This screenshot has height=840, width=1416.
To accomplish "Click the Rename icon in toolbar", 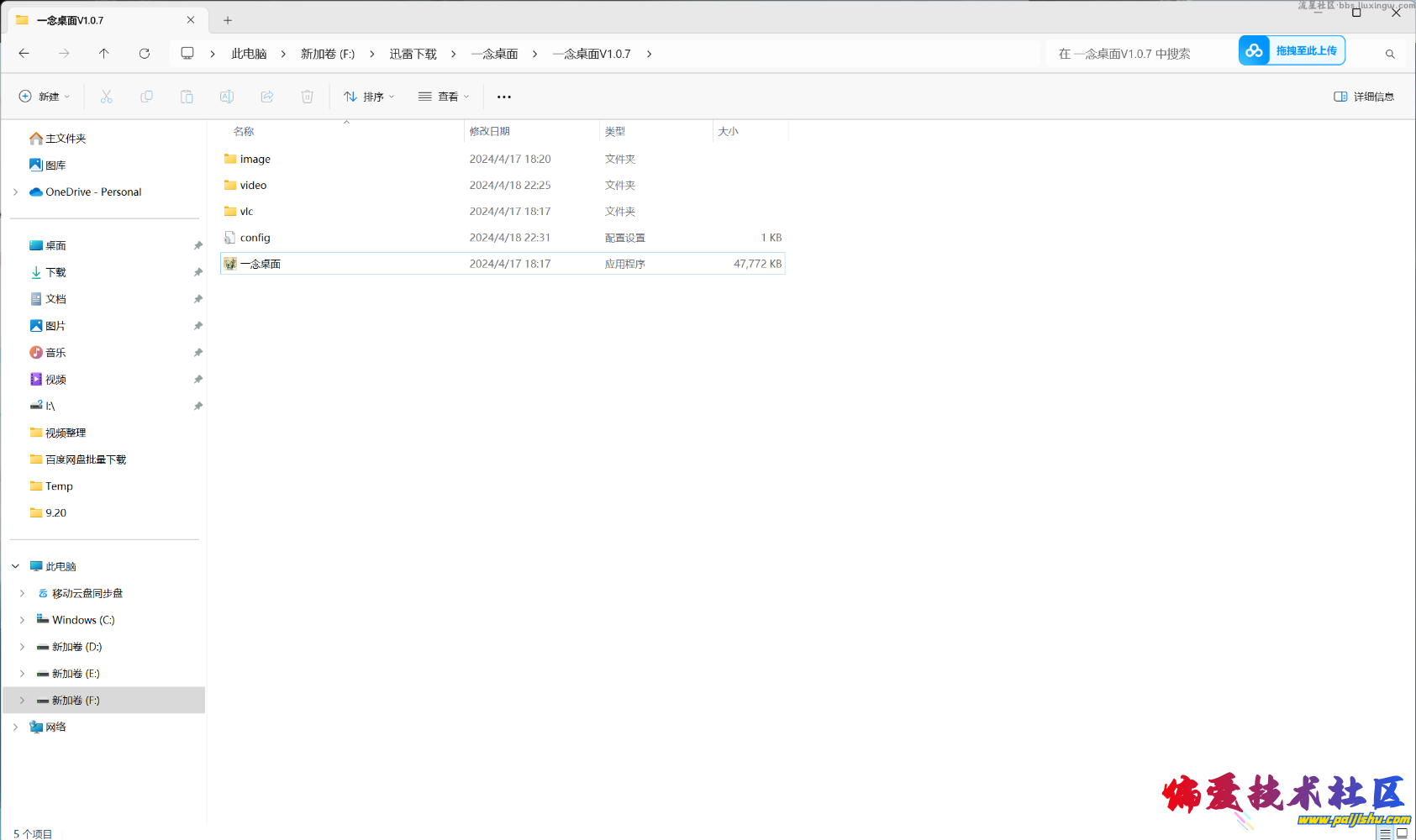I will coord(227,97).
